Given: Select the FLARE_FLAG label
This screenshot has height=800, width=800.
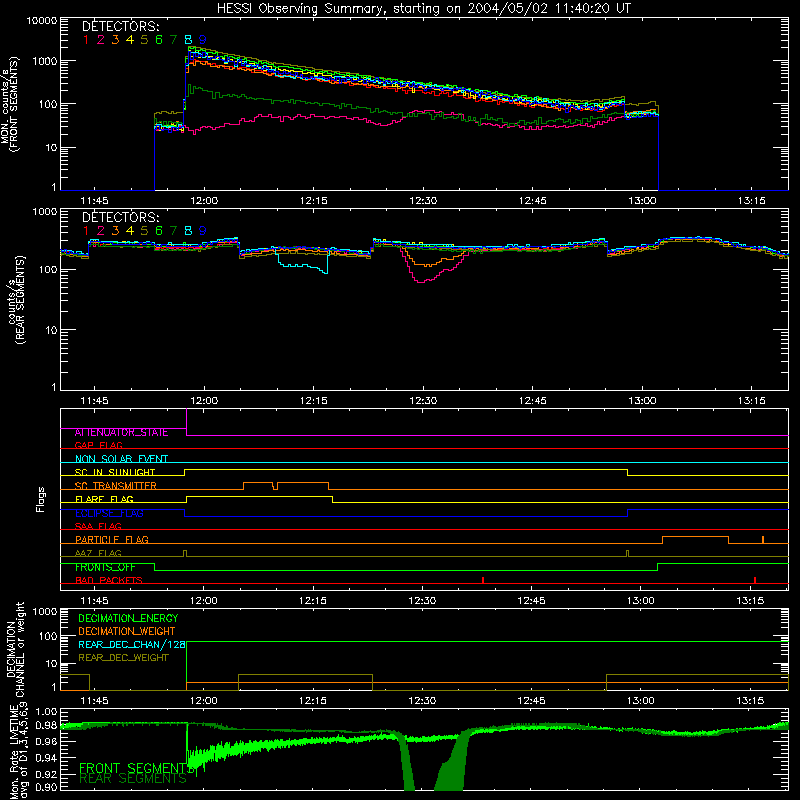Looking at the screenshot, I should point(104,499).
